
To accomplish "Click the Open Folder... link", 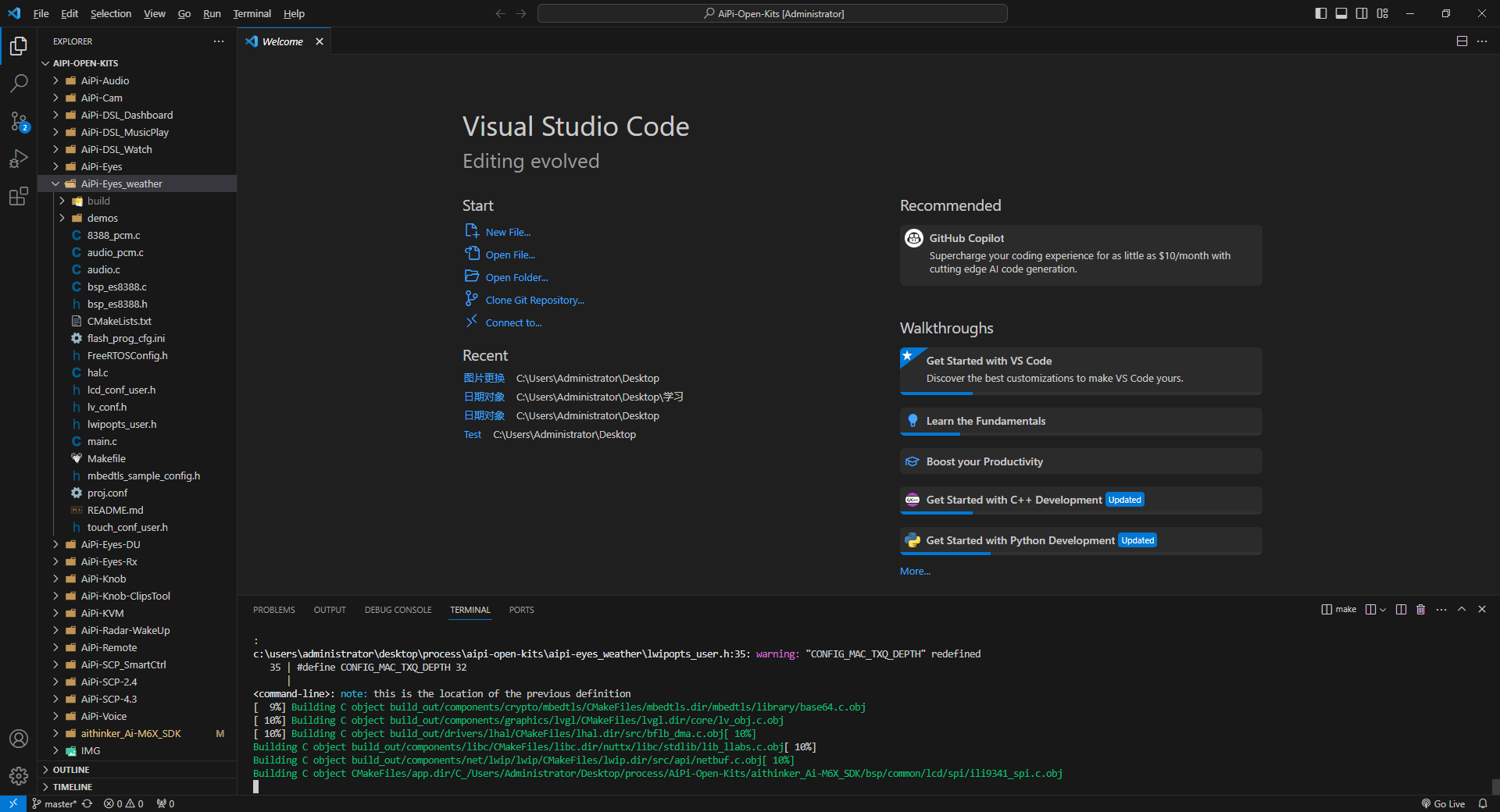I will 516,277.
